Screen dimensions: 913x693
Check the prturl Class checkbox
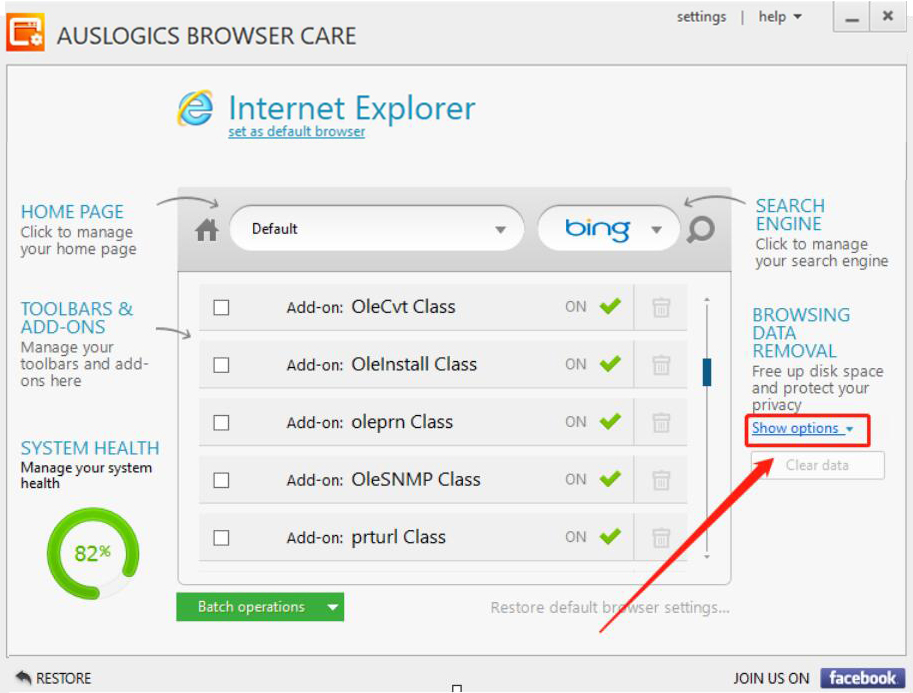[221, 538]
